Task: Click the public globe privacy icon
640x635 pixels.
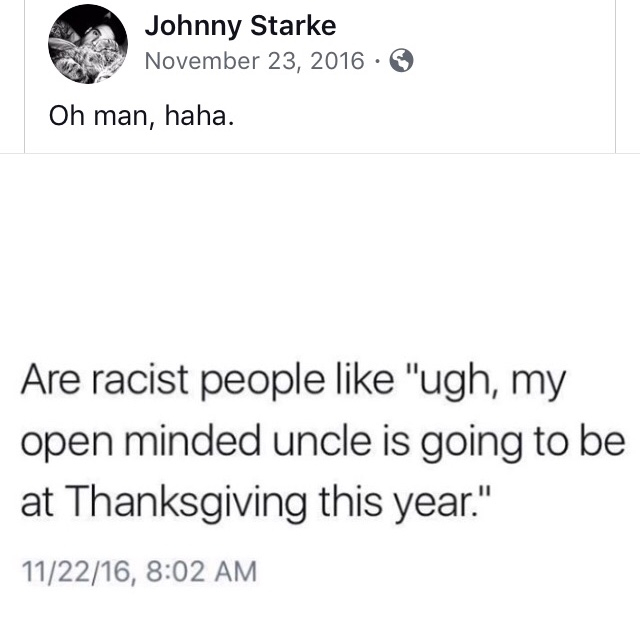Action: coord(402,60)
